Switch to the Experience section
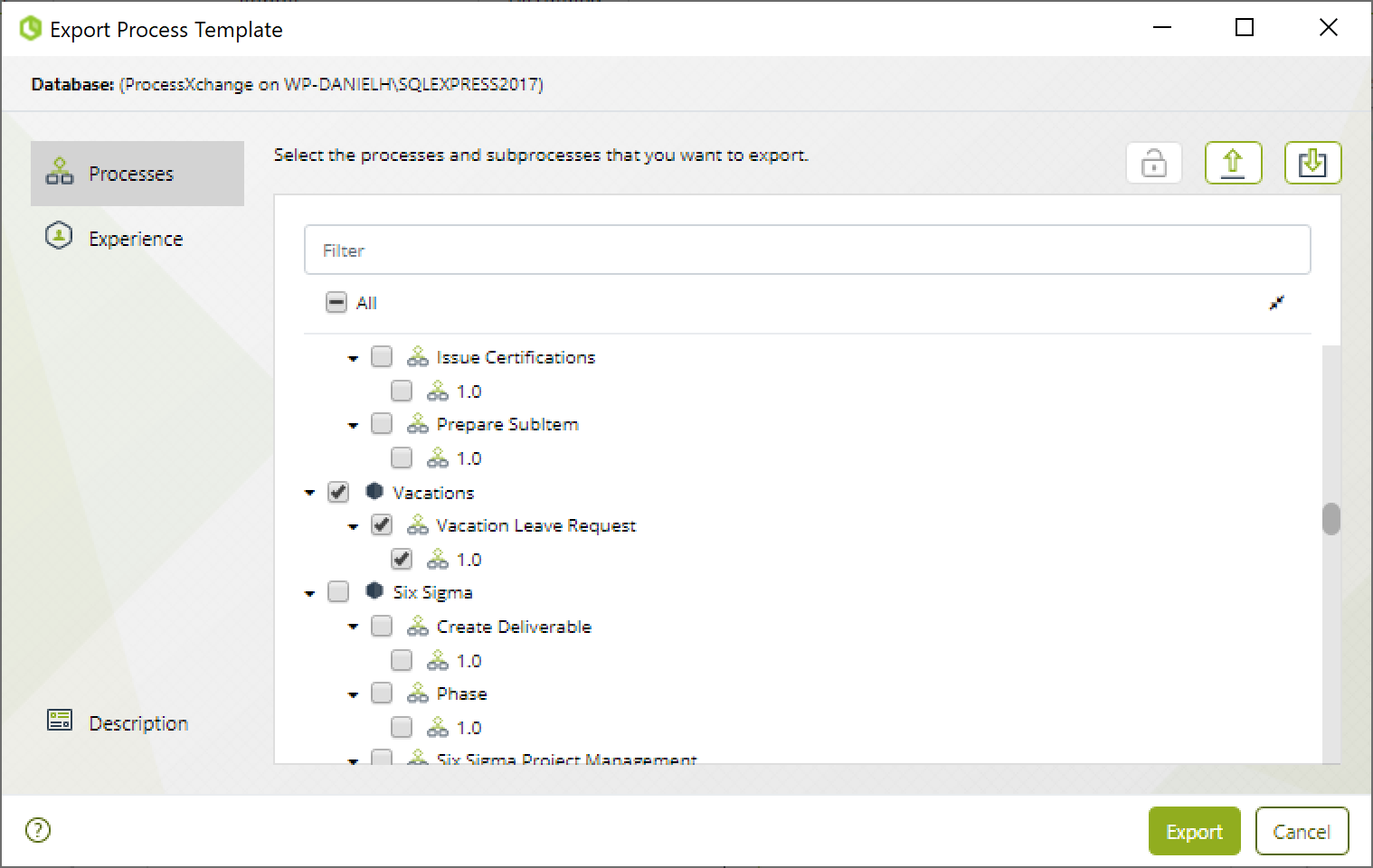Image resolution: width=1373 pixels, height=868 pixels. point(137,239)
